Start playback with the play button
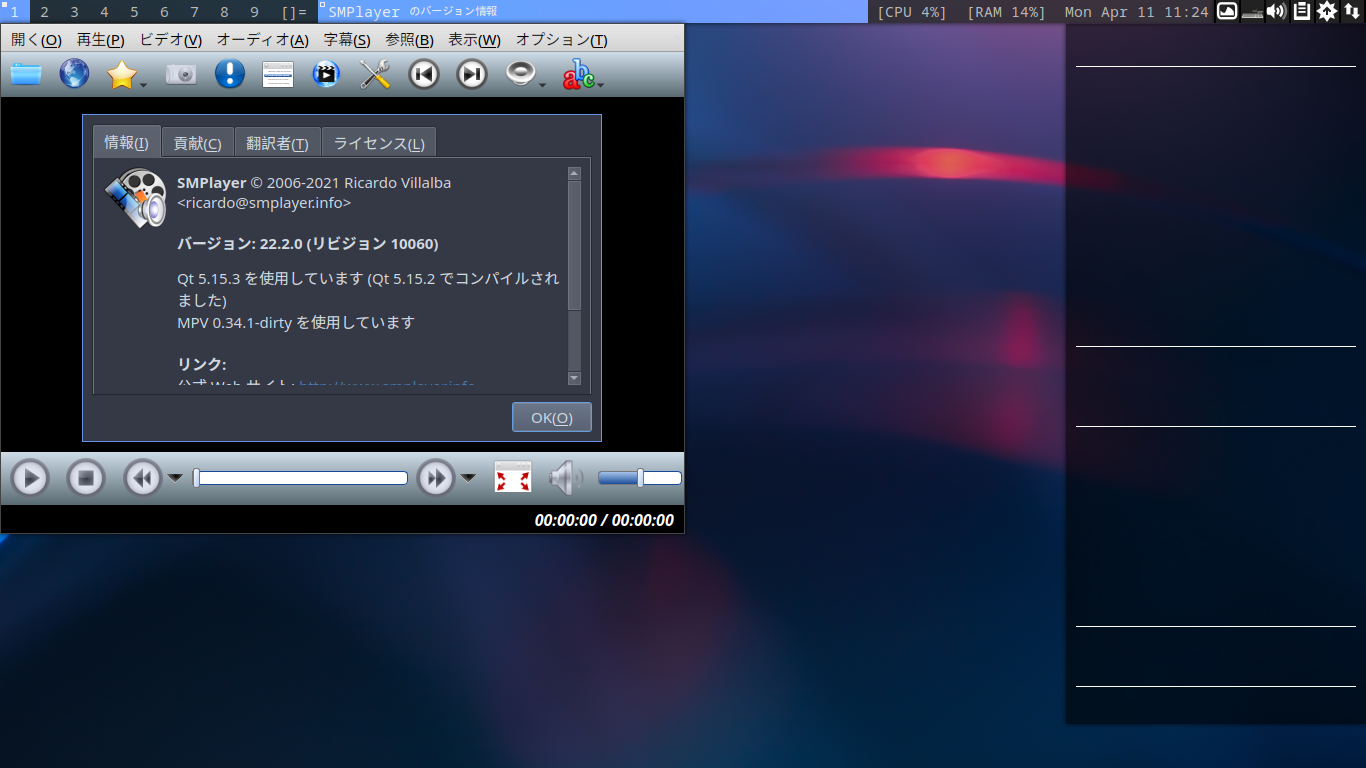This screenshot has width=1366, height=768. tap(30, 478)
